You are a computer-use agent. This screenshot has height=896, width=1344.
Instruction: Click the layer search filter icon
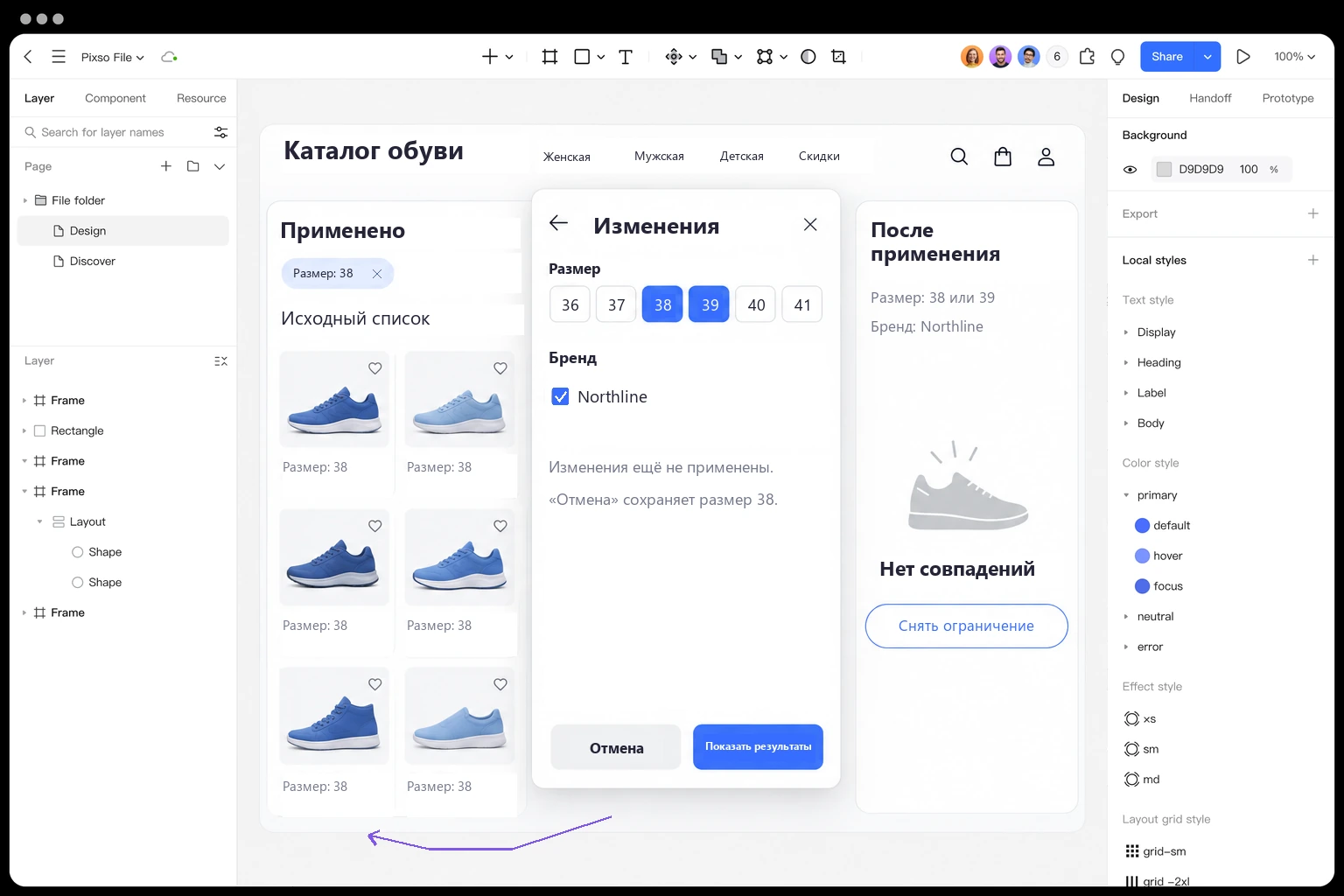click(220, 132)
